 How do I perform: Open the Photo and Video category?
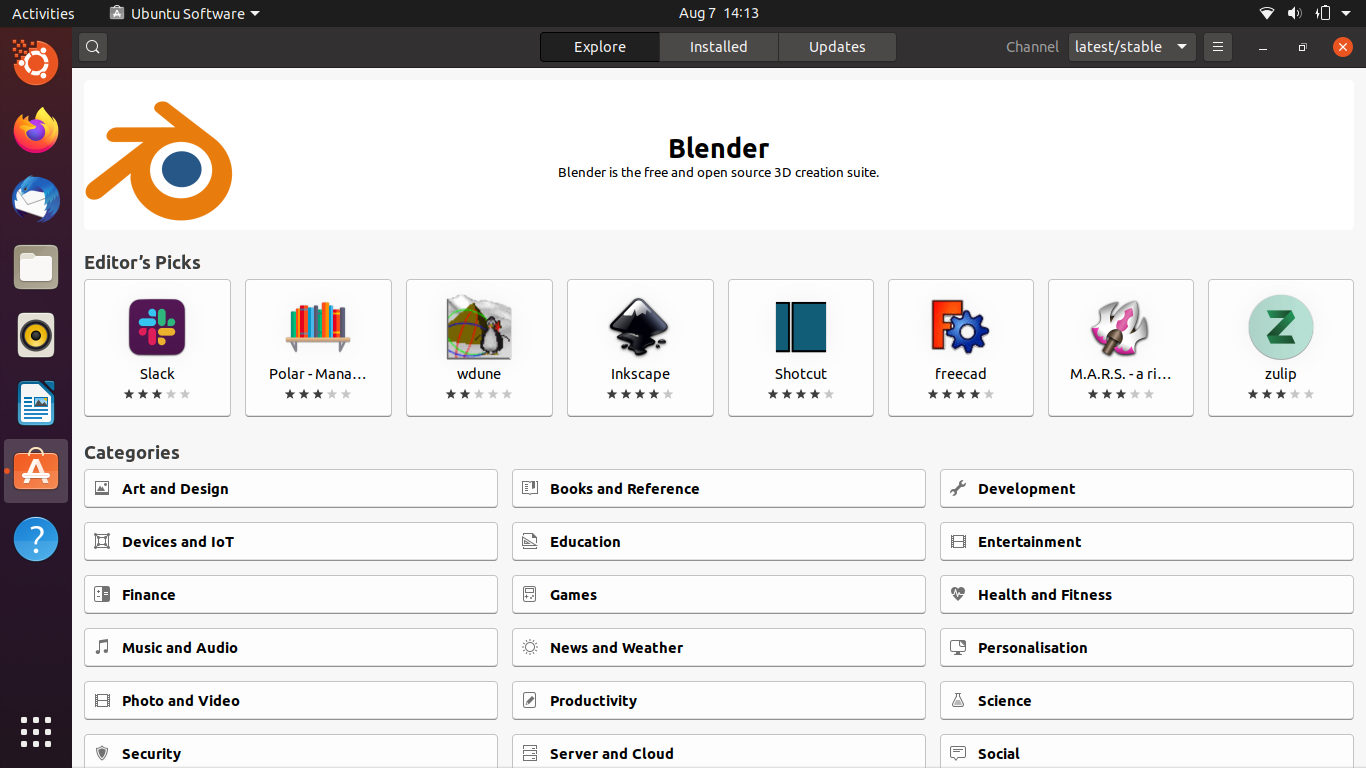point(291,700)
